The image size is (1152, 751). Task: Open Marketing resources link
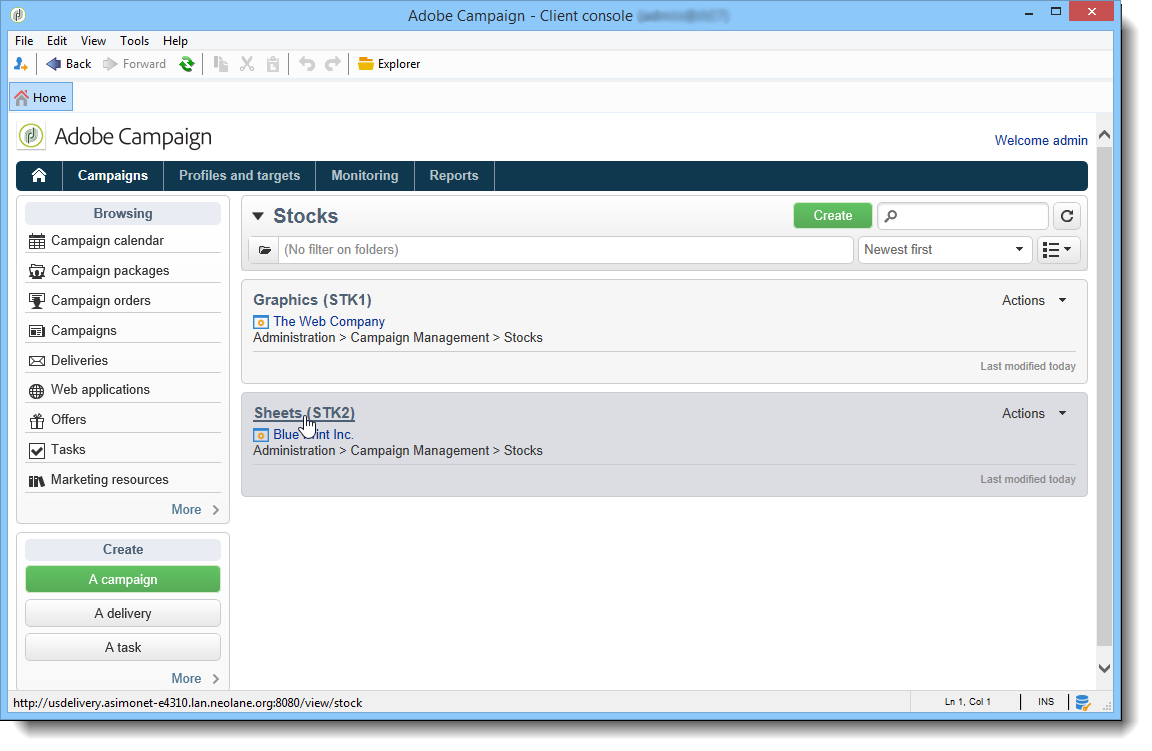click(109, 479)
